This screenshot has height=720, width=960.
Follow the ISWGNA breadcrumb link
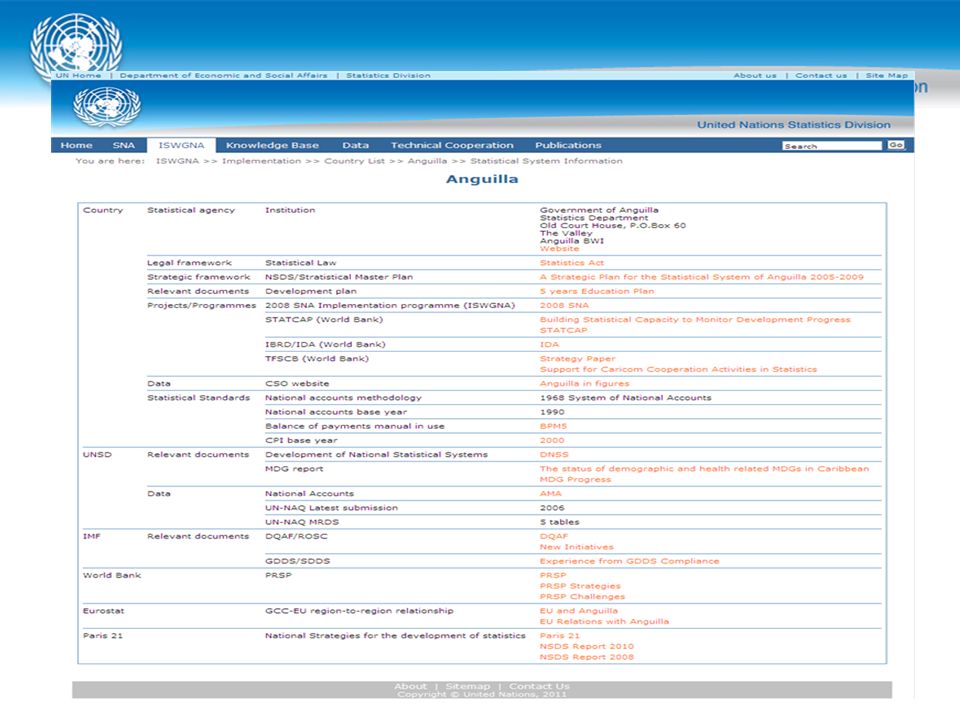pyautogui.click(x=177, y=161)
